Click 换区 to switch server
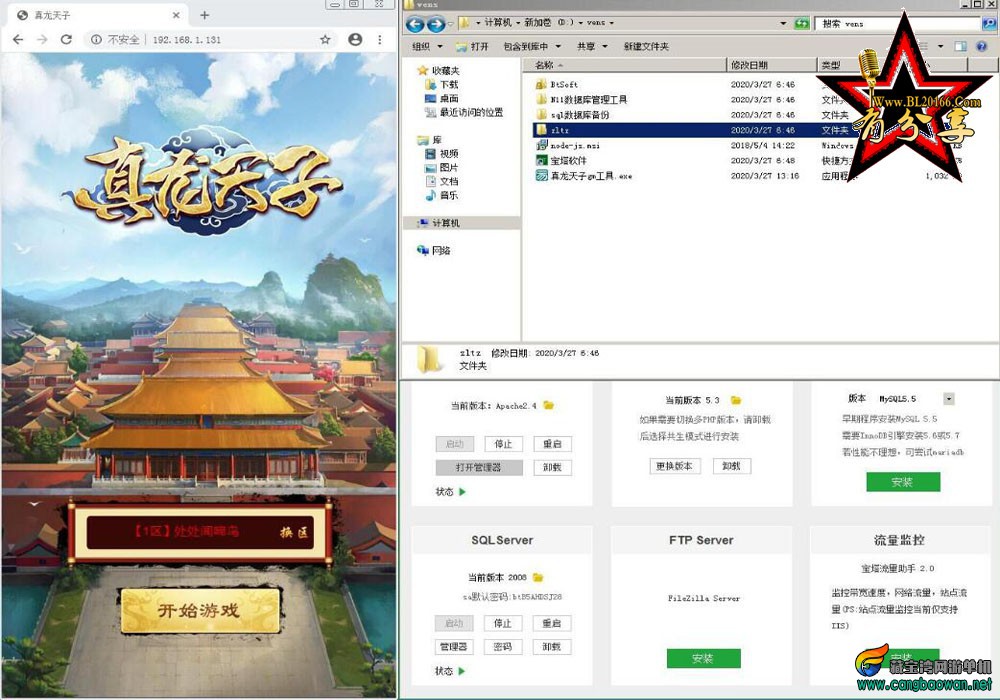This screenshot has width=1000, height=700. pos(294,532)
